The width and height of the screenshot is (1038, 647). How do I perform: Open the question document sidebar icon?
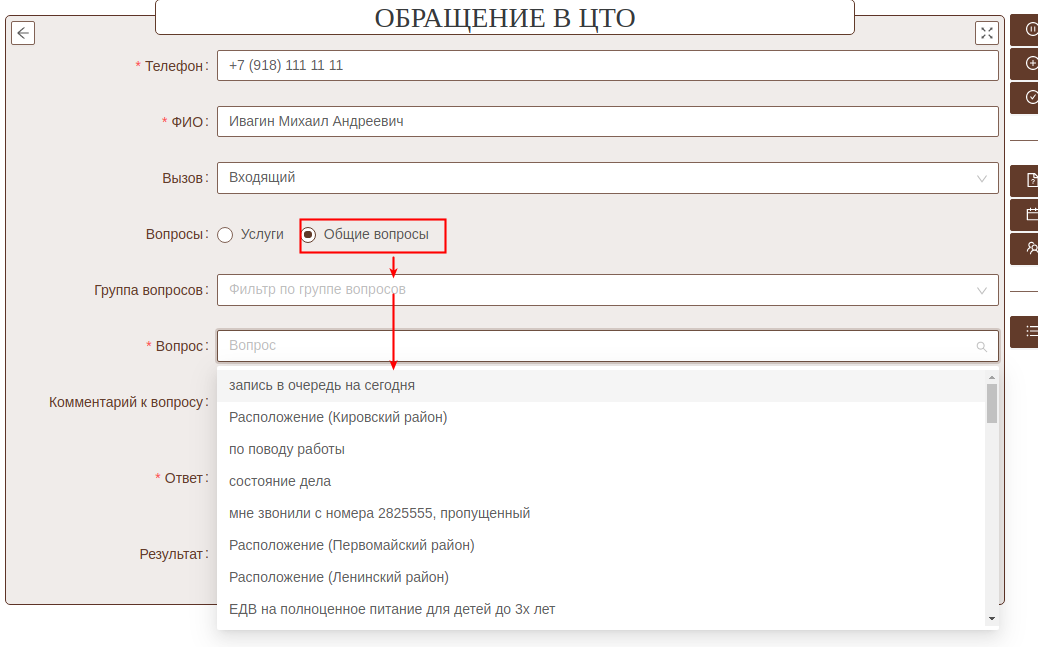click(x=1030, y=181)
